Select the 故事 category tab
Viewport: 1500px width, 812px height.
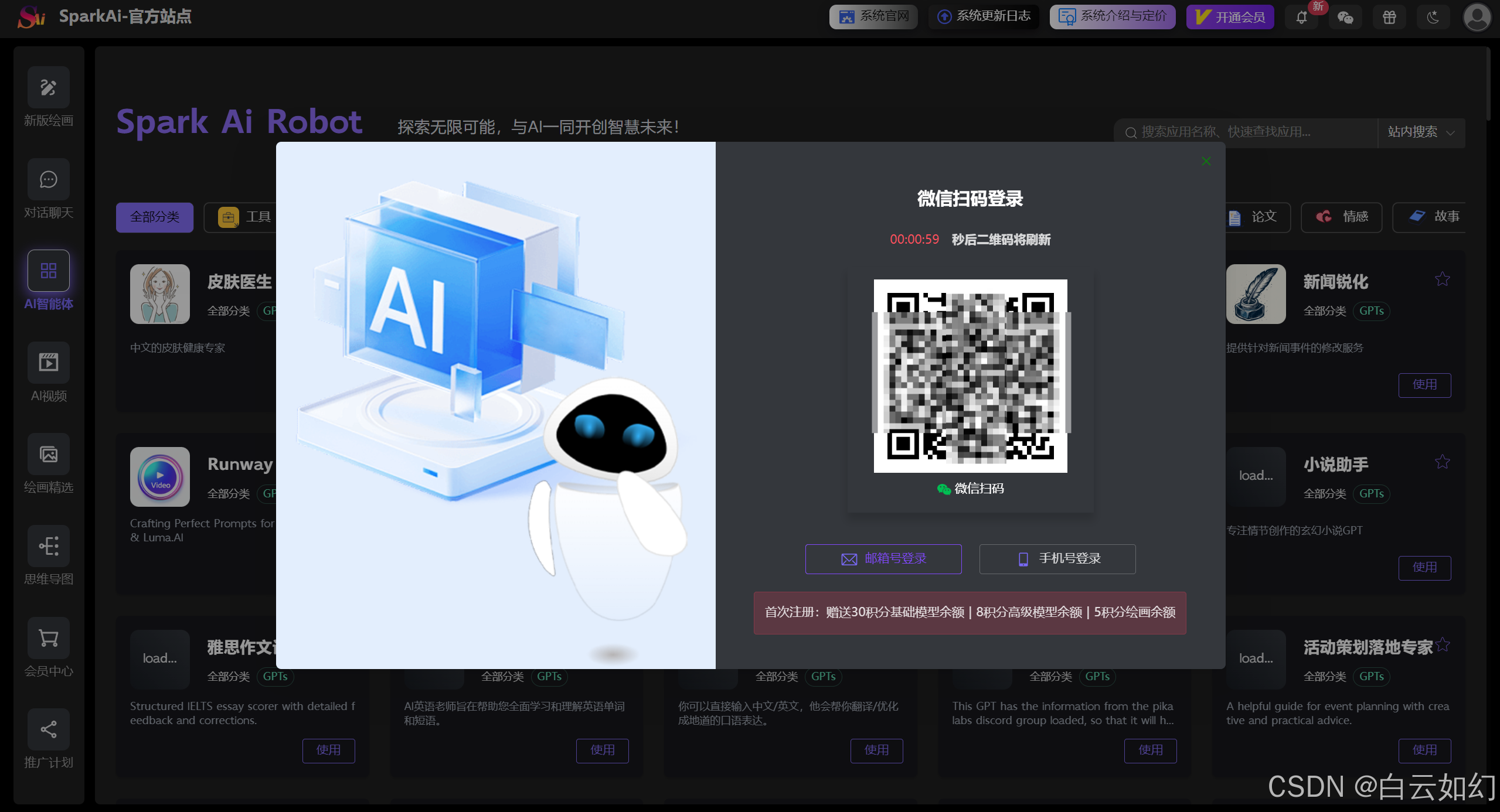[1430, 217]
